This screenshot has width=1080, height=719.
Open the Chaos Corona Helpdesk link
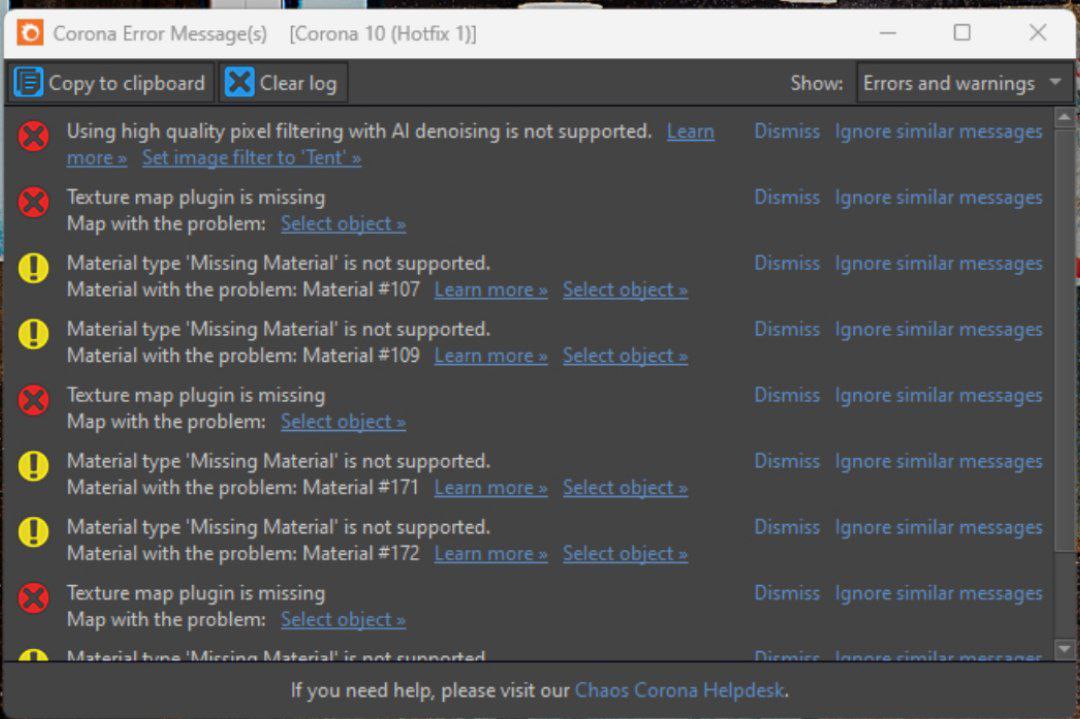coord(679,690)
